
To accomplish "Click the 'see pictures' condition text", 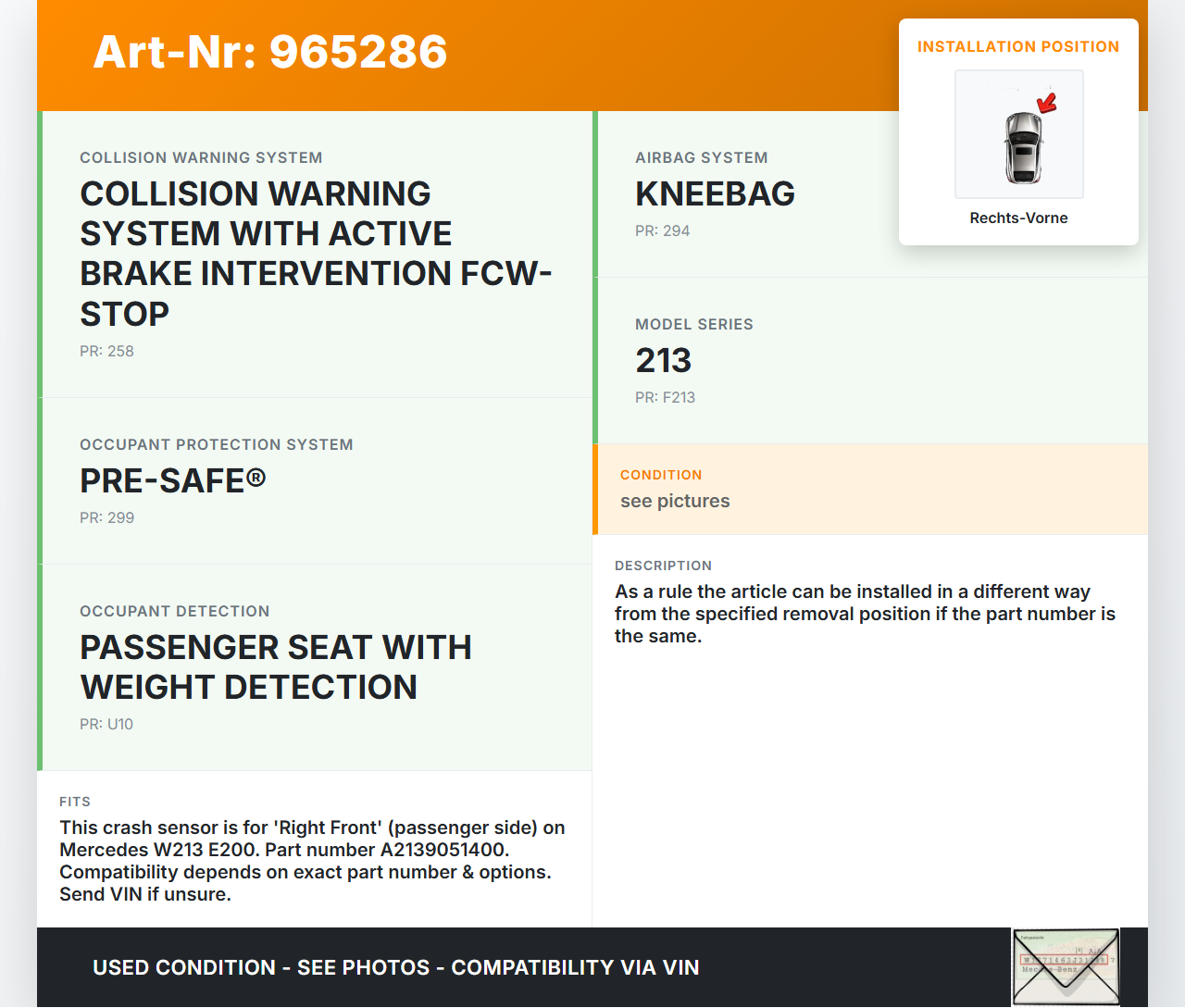I will tap(675, 501).
